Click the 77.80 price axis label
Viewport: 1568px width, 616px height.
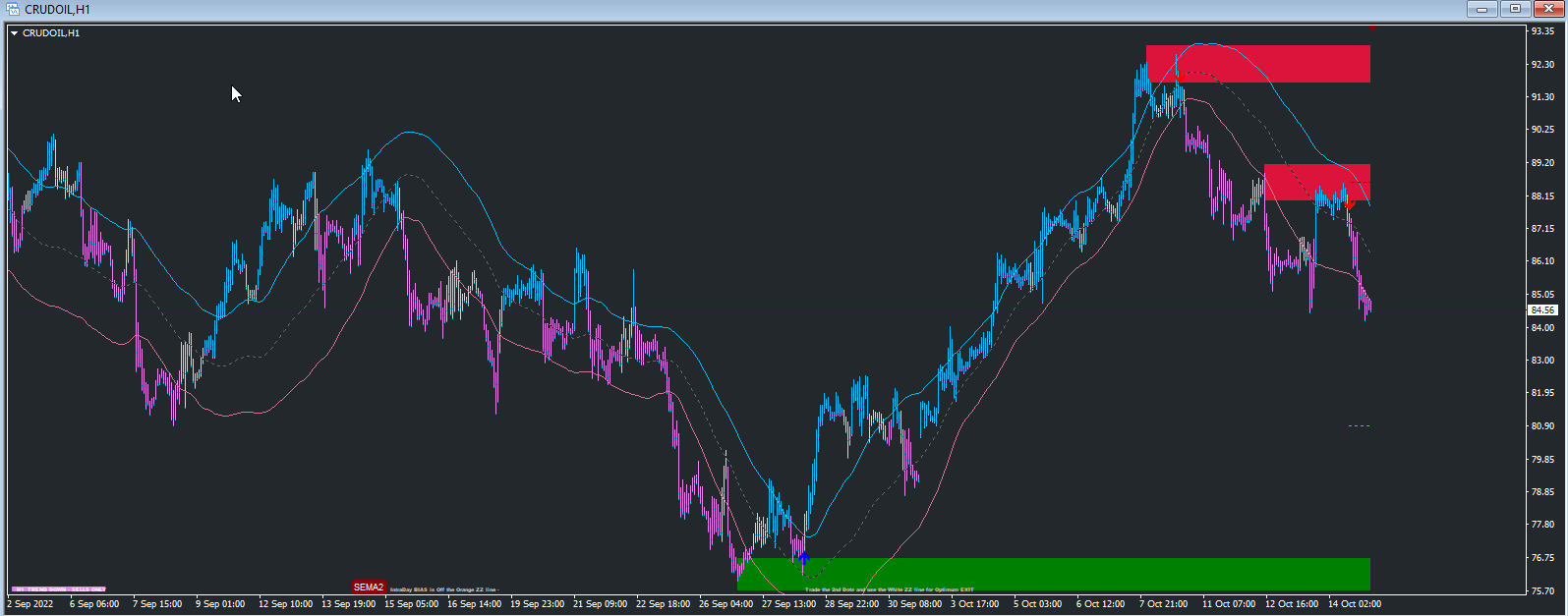click(1542, 526)
